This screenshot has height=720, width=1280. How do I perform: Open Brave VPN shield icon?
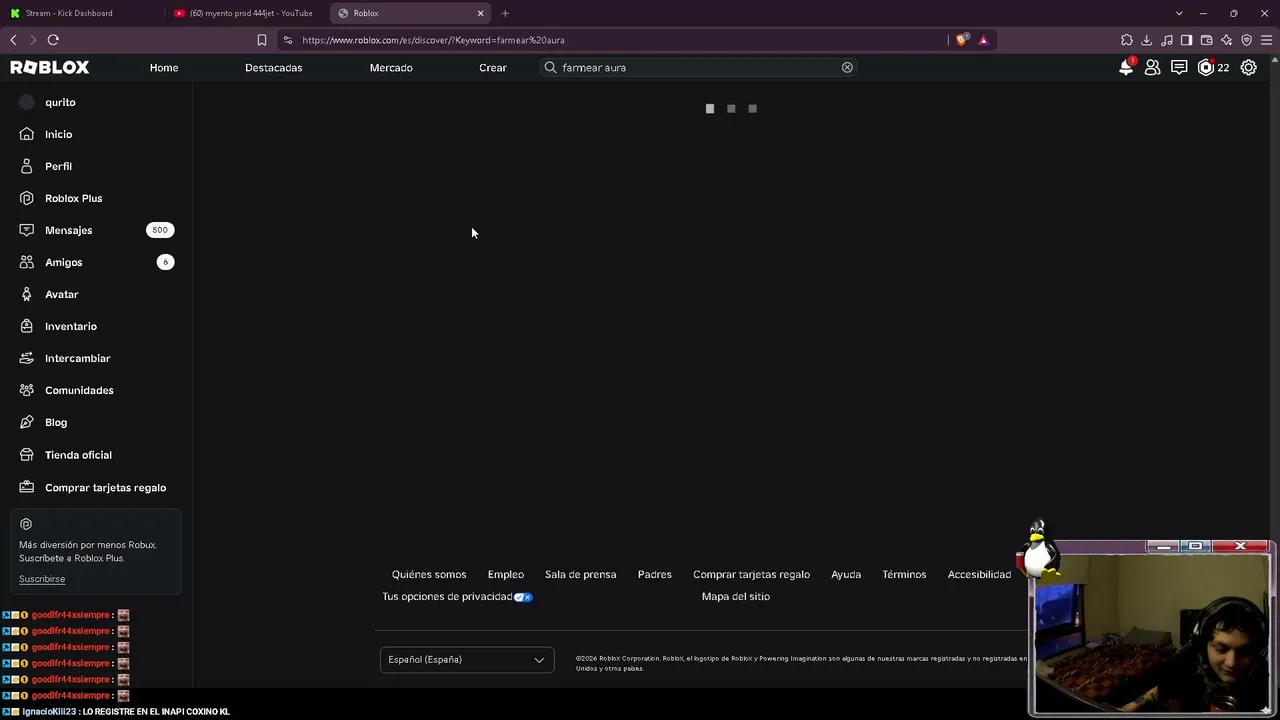(x=1247, y=40)
